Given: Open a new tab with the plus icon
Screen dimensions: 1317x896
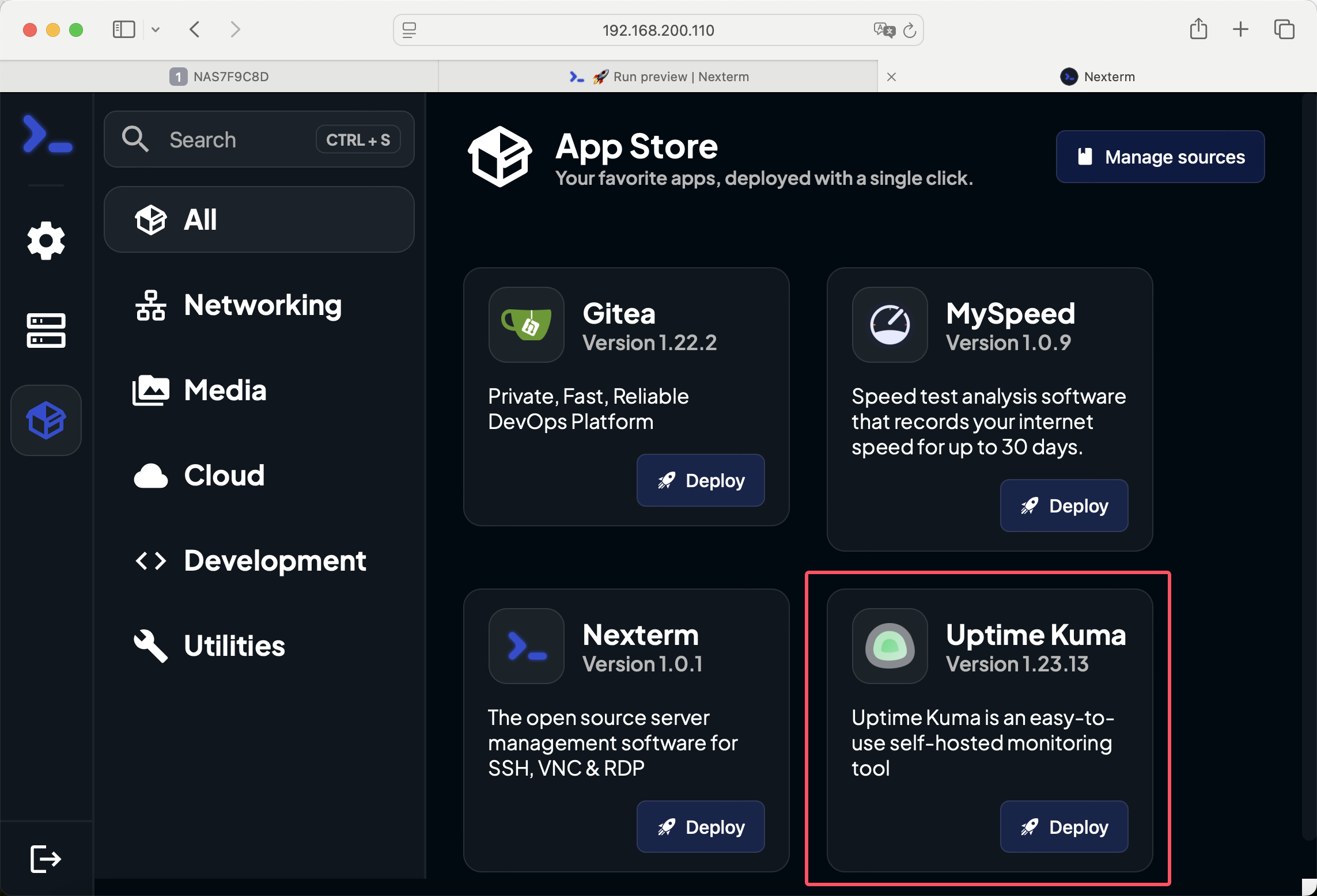Looking at the screenshot, I should point(1240,29).
